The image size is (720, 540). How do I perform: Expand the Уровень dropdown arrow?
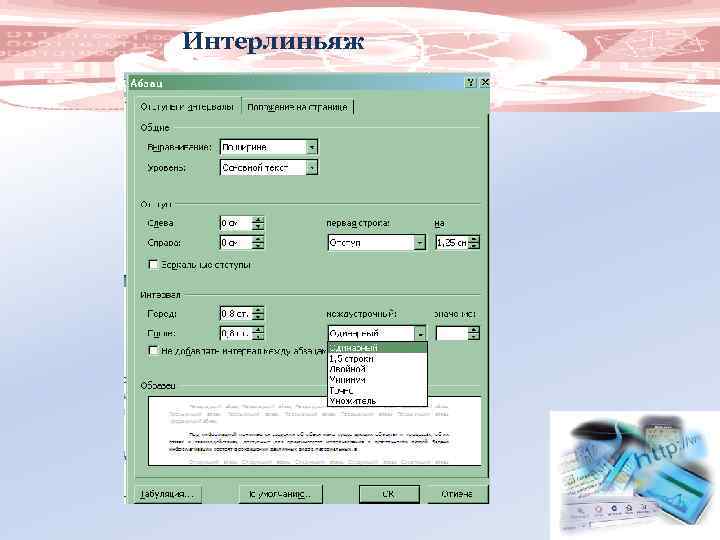click(x=311, y=168)
